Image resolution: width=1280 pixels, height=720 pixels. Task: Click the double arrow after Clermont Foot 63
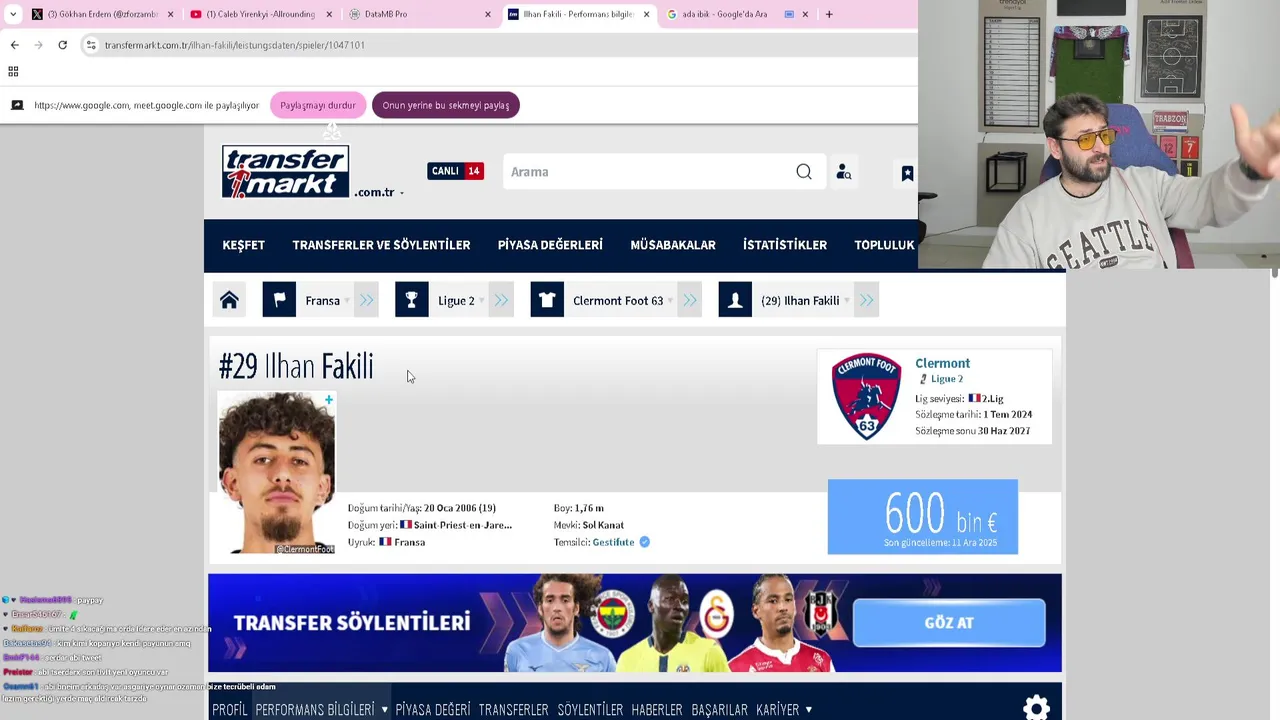click(689, 300)
